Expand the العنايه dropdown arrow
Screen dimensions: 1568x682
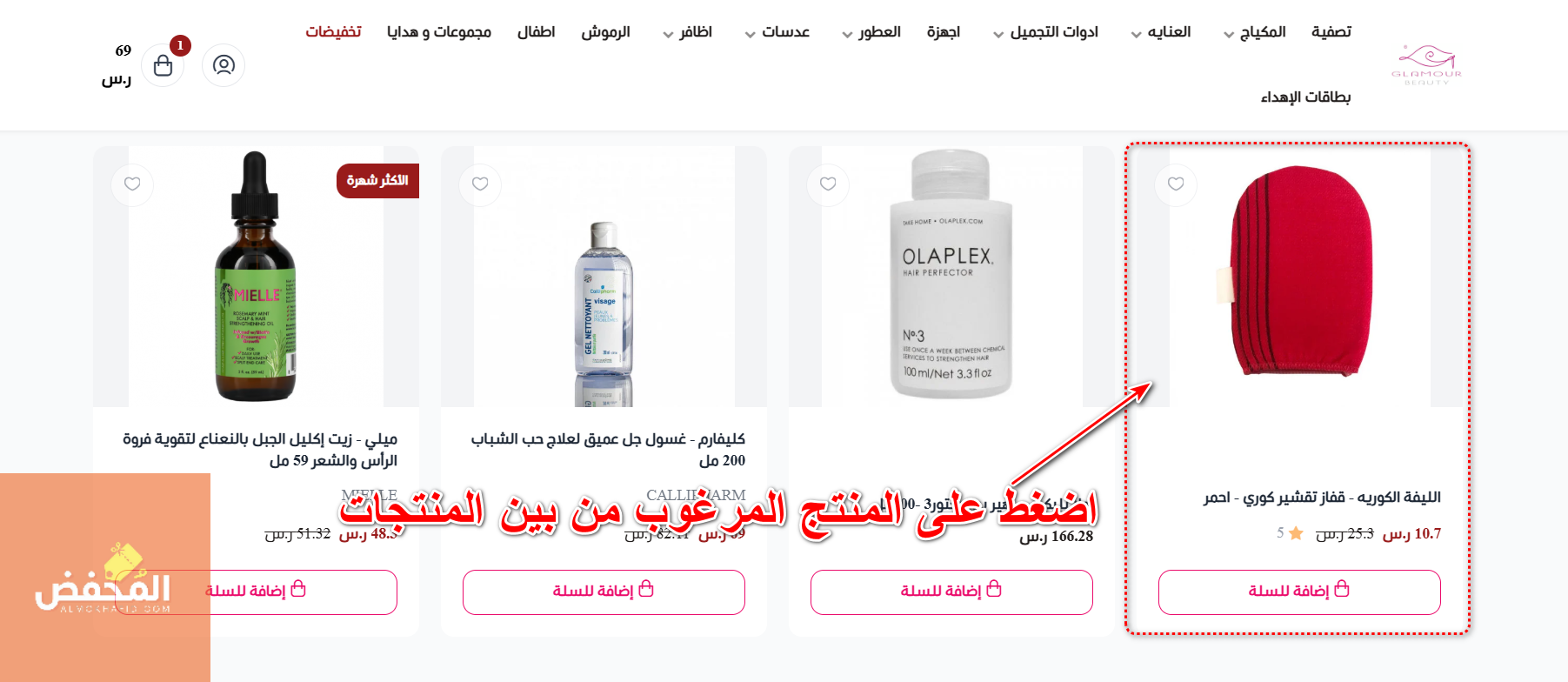click(1136, 35)
